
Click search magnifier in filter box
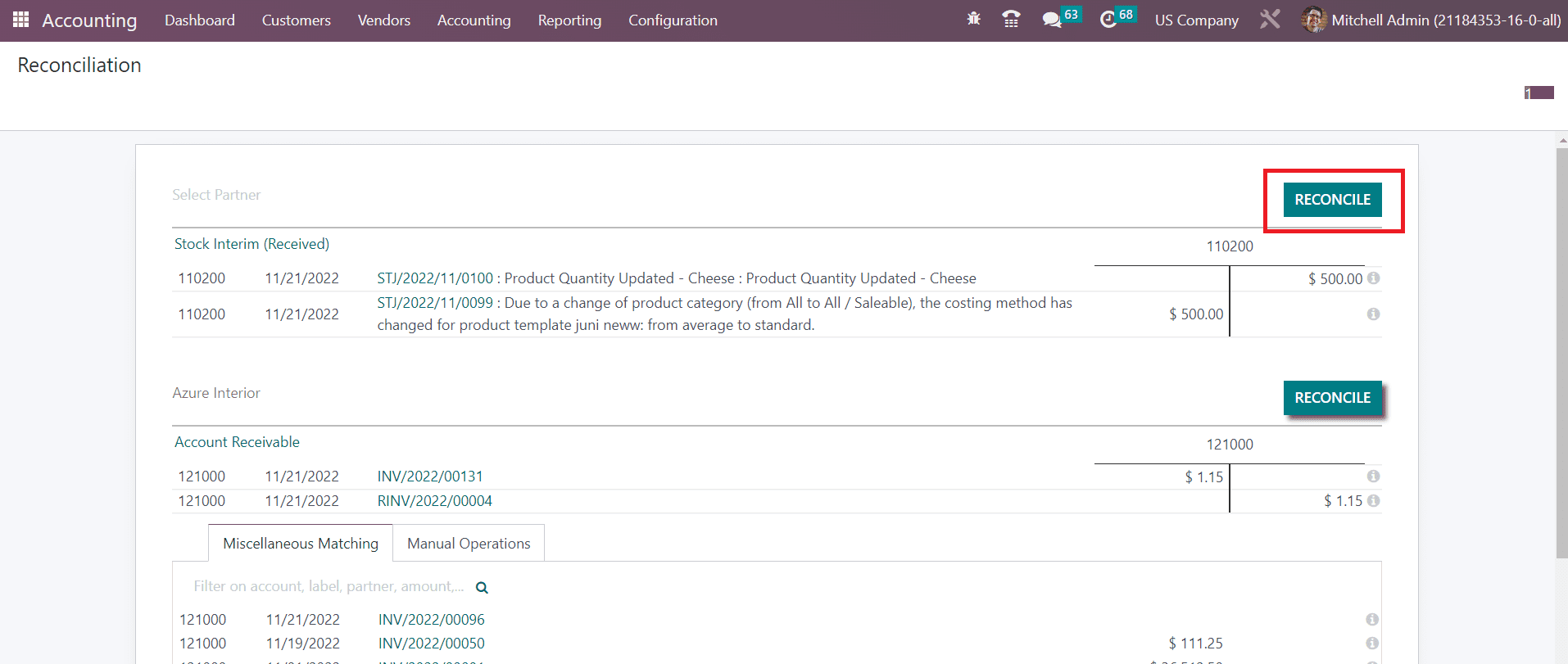click(x=482, y=588)
